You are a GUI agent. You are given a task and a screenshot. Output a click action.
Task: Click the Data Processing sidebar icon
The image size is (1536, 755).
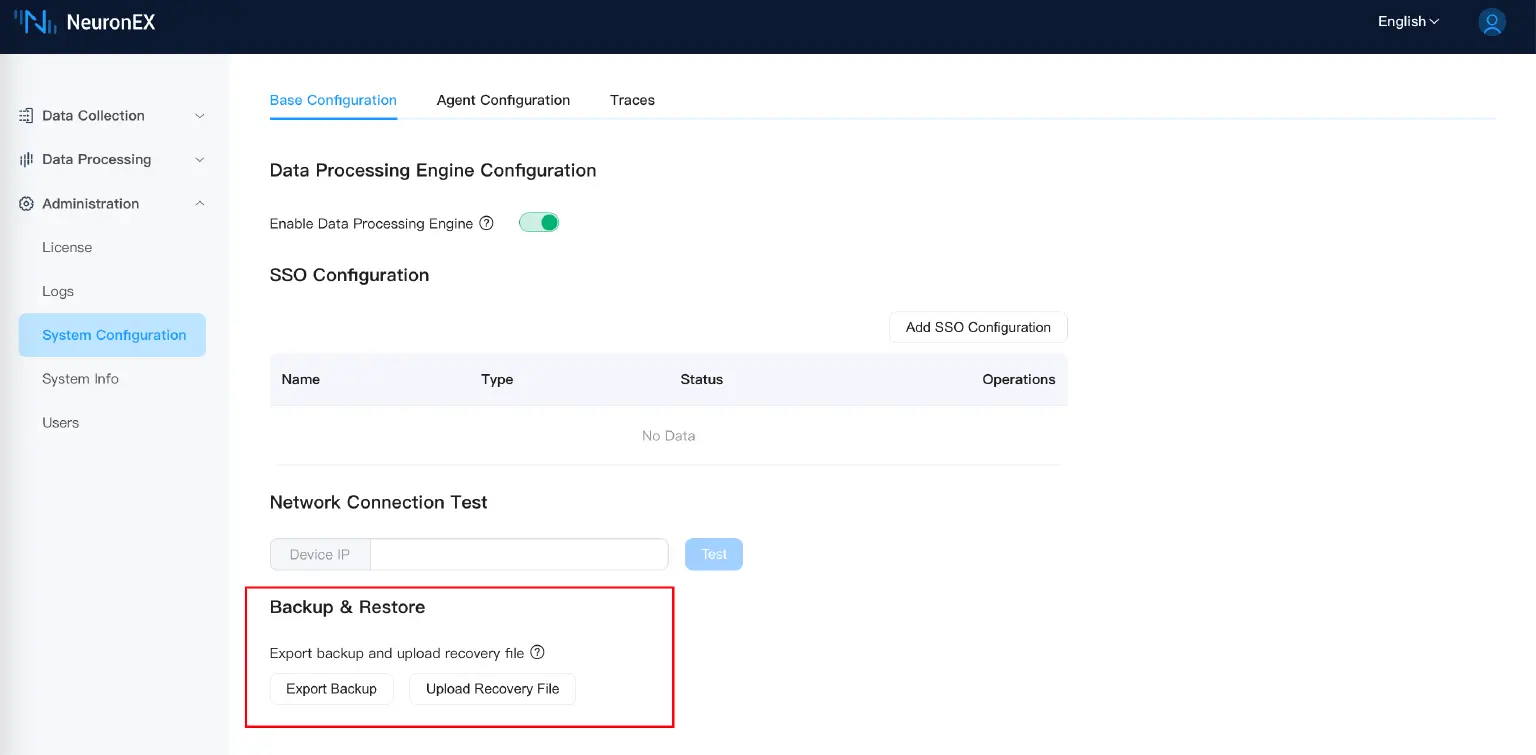[27, 160]
